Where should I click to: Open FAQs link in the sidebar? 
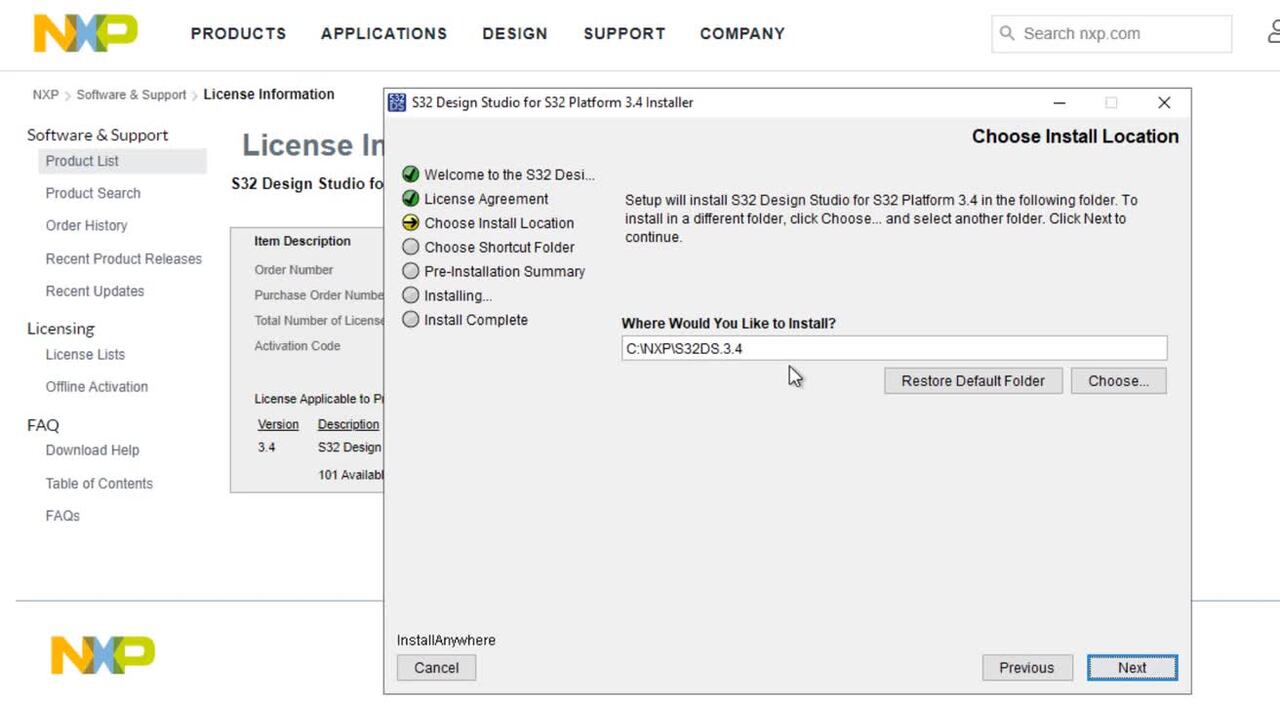point(62,515)
